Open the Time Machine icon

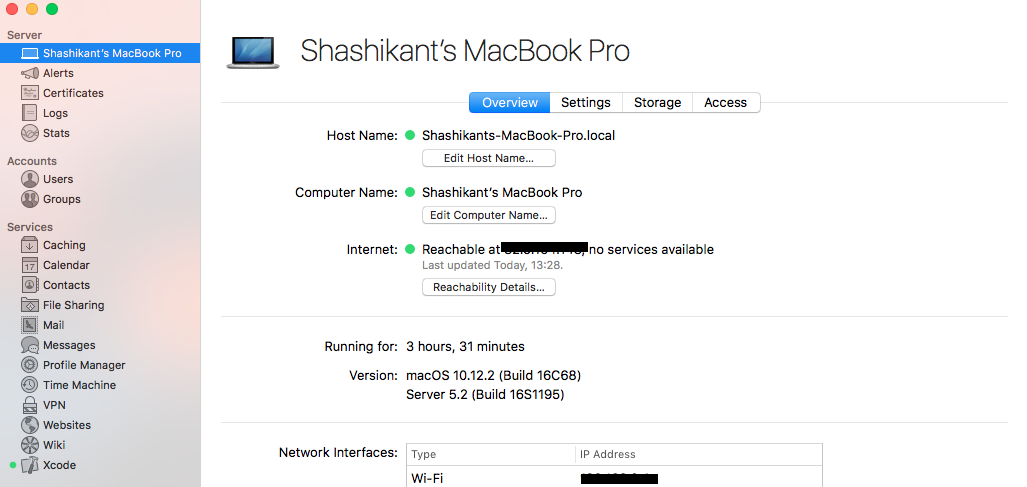[x=30, y=385]
